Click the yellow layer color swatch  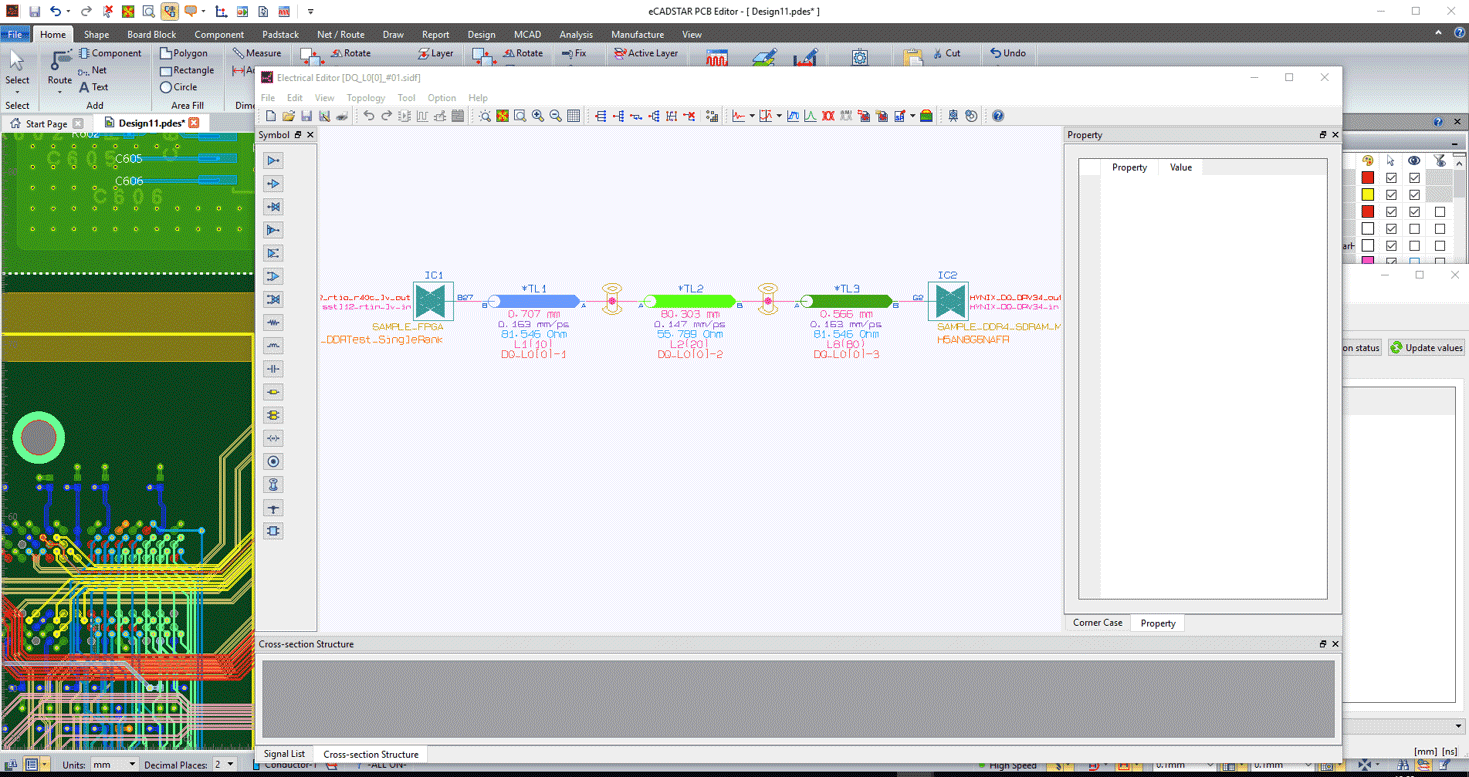click(1367, 195)
